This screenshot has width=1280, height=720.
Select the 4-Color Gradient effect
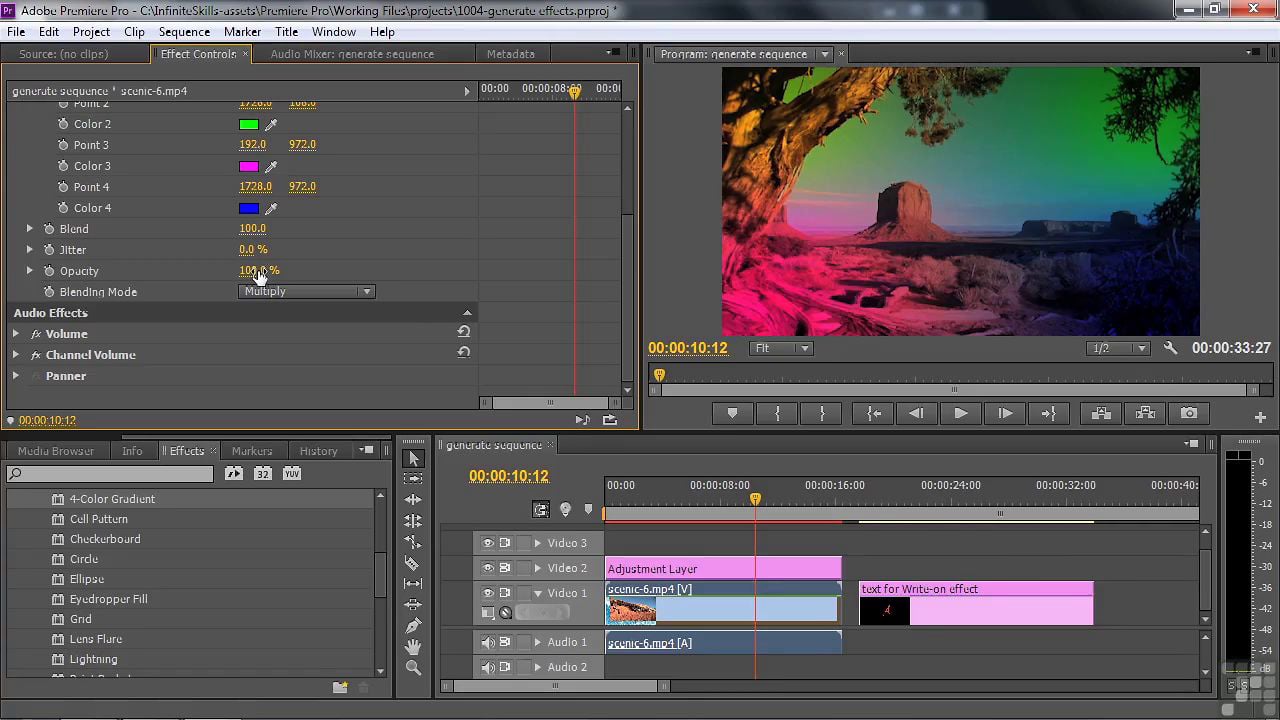click(112, 499)
